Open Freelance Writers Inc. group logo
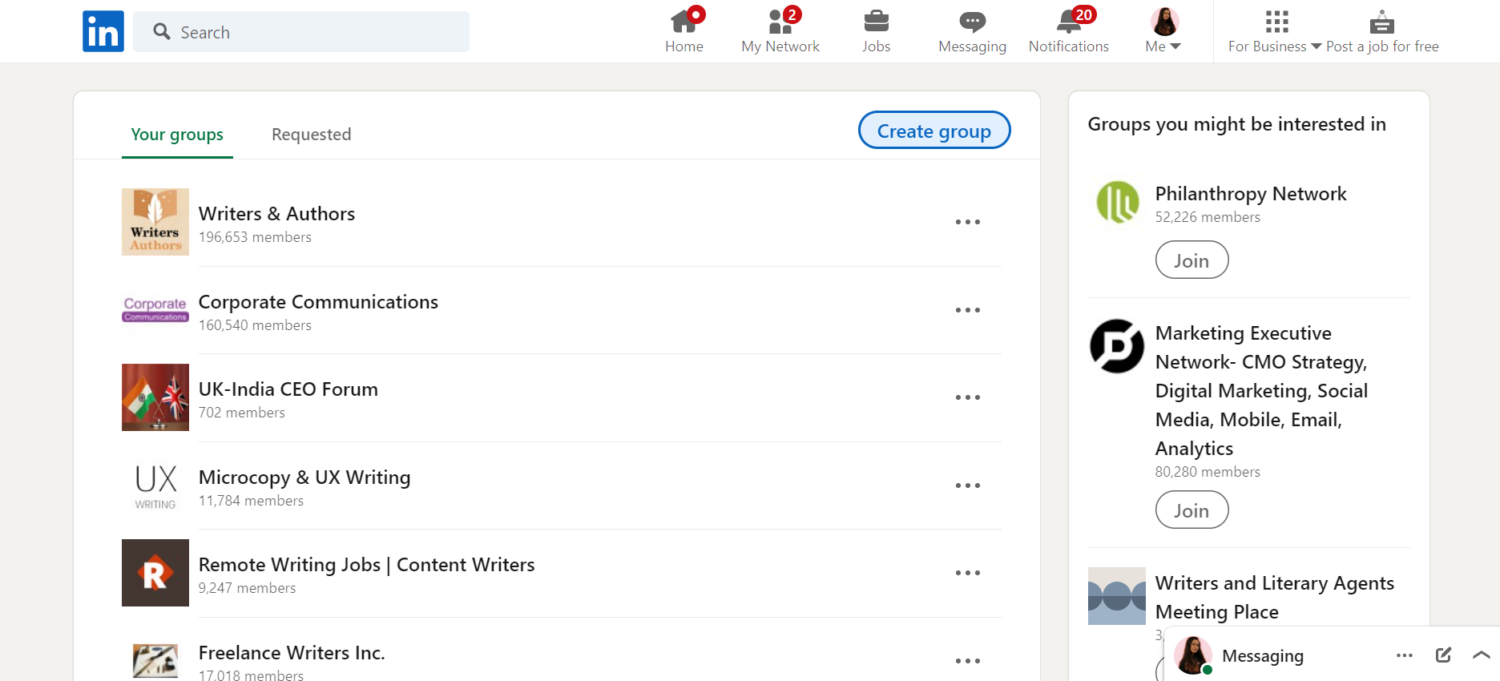Image resolution: width=1500 pixels, height=681 pixels. tap(155, 660)
